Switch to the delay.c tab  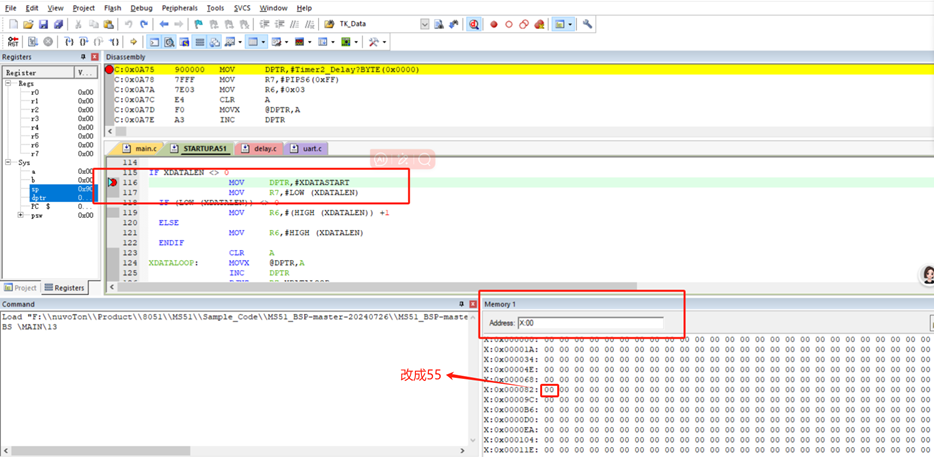257,148
